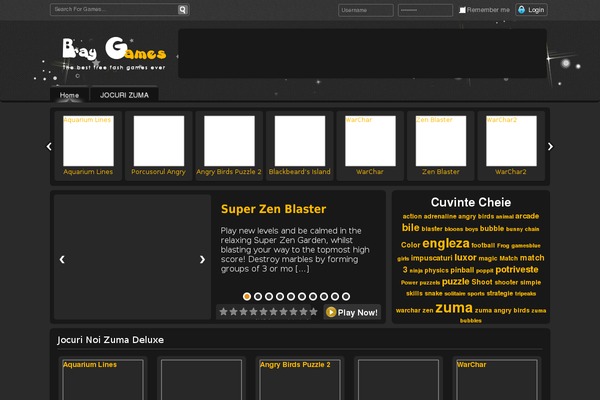The width and height of the screenshot is (600, 400).
Task: Open the JOCURI ZUMA tab
Action: (124, 95)
